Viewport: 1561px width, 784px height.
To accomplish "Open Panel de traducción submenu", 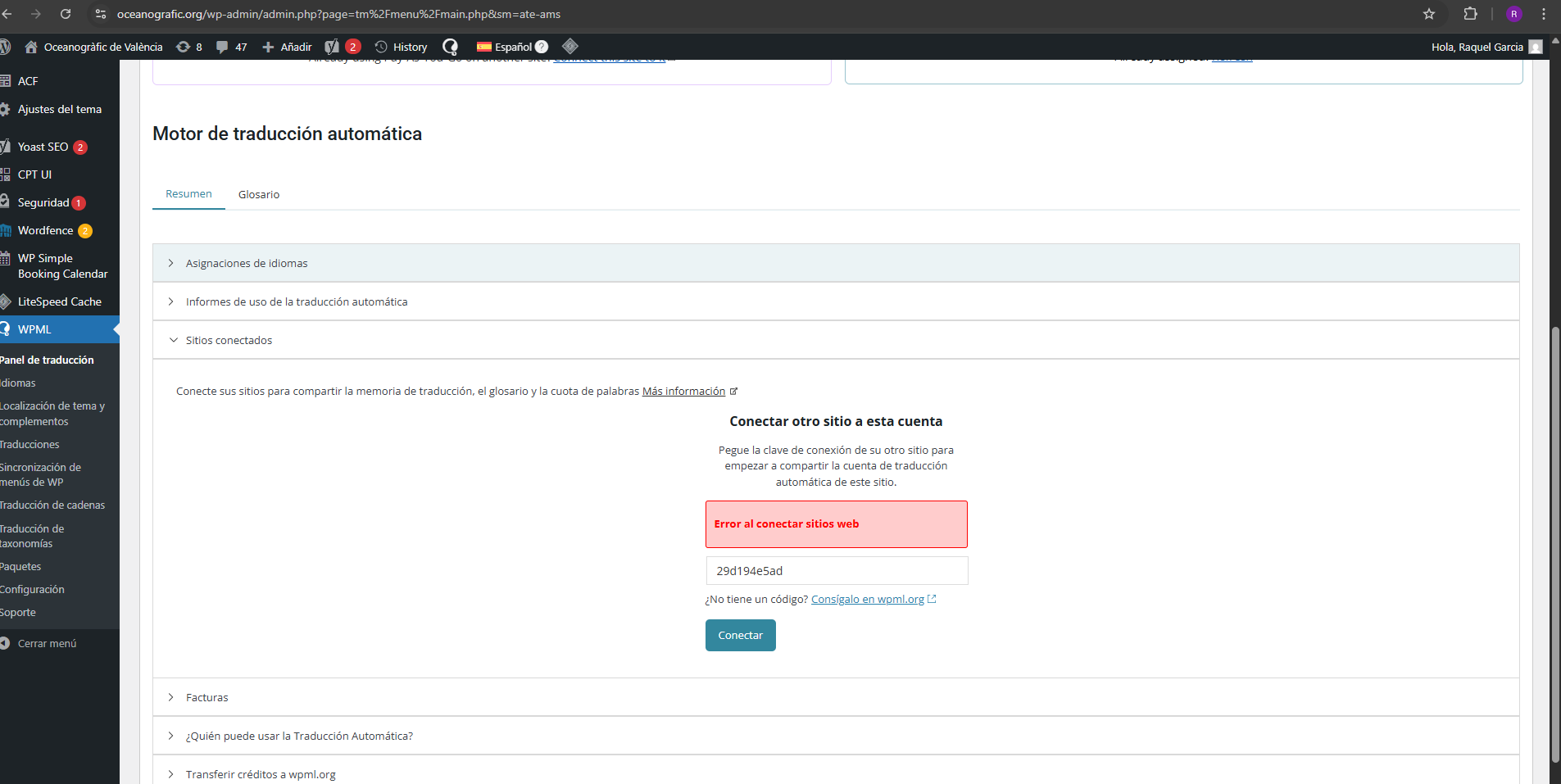I will point(47,360).
